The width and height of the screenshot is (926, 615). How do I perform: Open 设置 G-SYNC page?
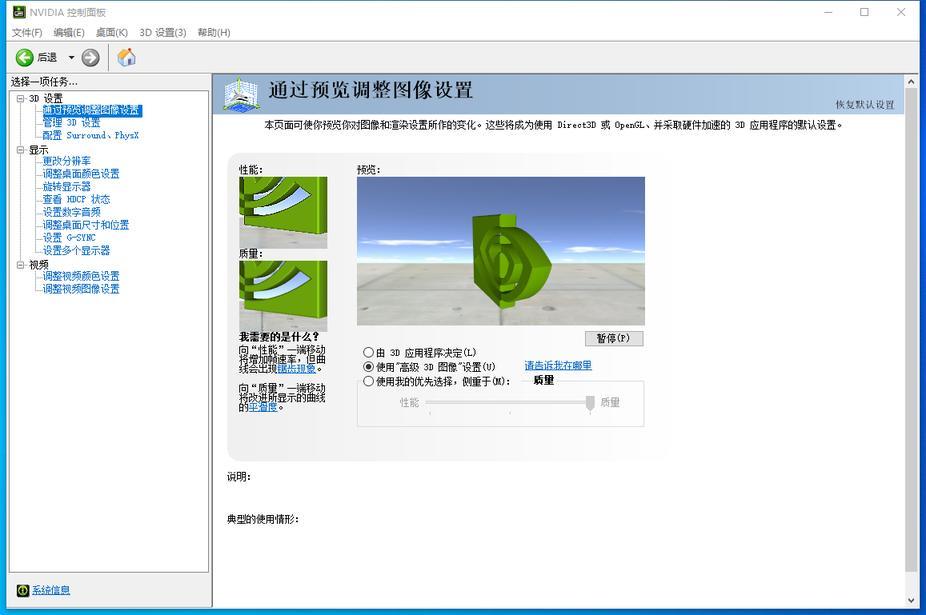tap(69, 237)
